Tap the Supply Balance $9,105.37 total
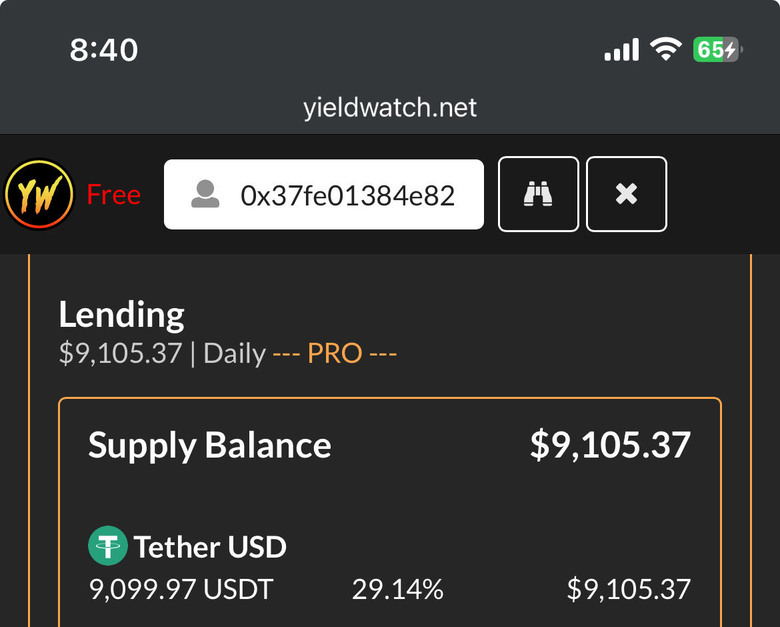 pos(610,445)
